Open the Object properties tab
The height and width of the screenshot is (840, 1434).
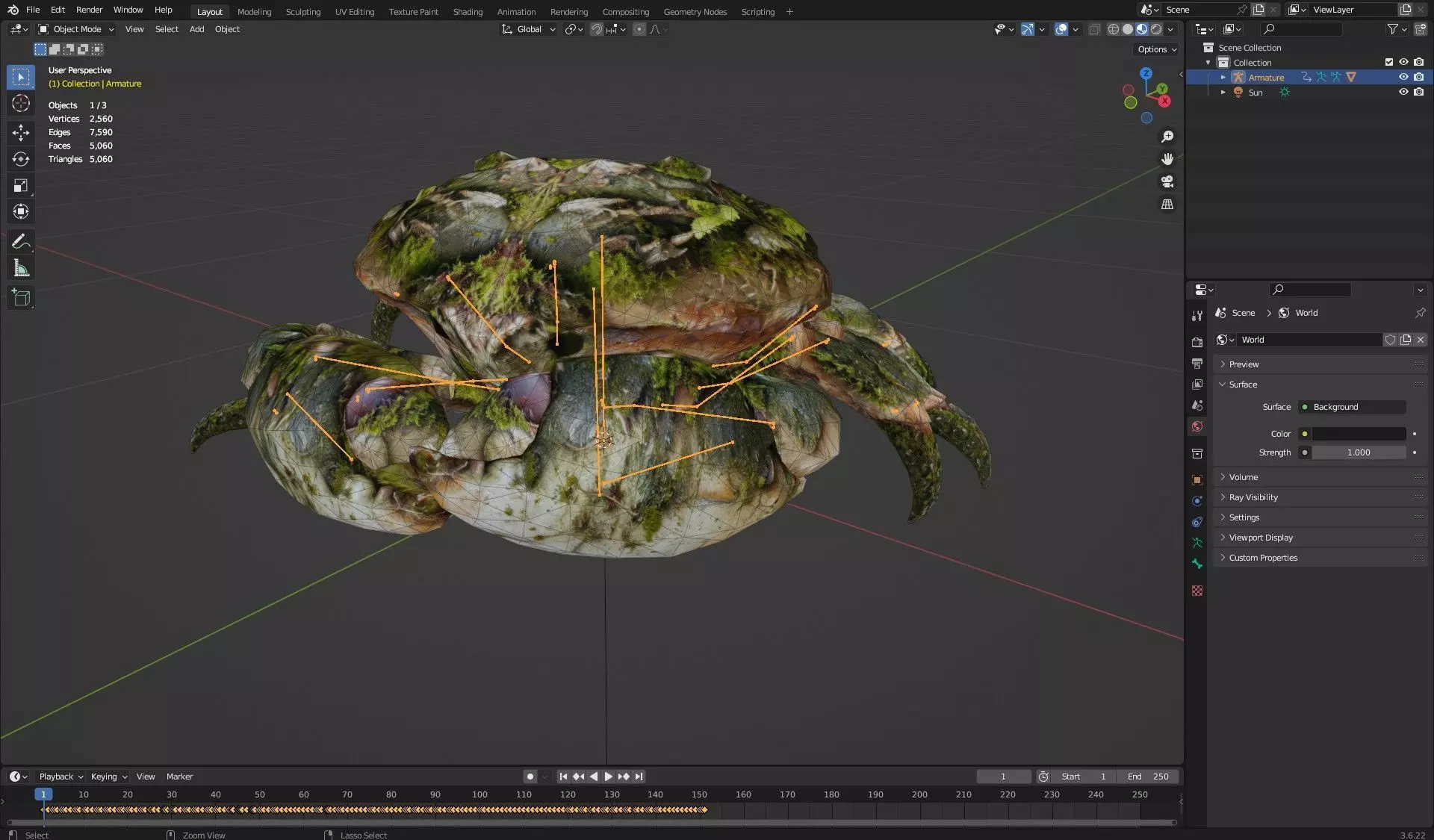tap(1197, 480)
